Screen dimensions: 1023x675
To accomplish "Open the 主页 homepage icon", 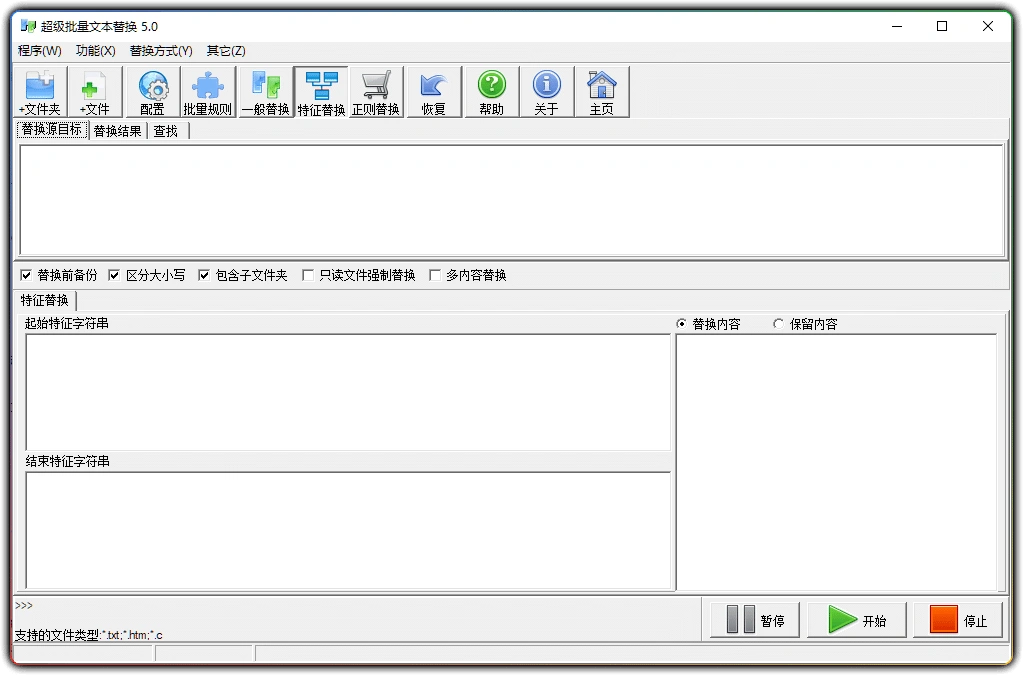I will pos(602,91).
